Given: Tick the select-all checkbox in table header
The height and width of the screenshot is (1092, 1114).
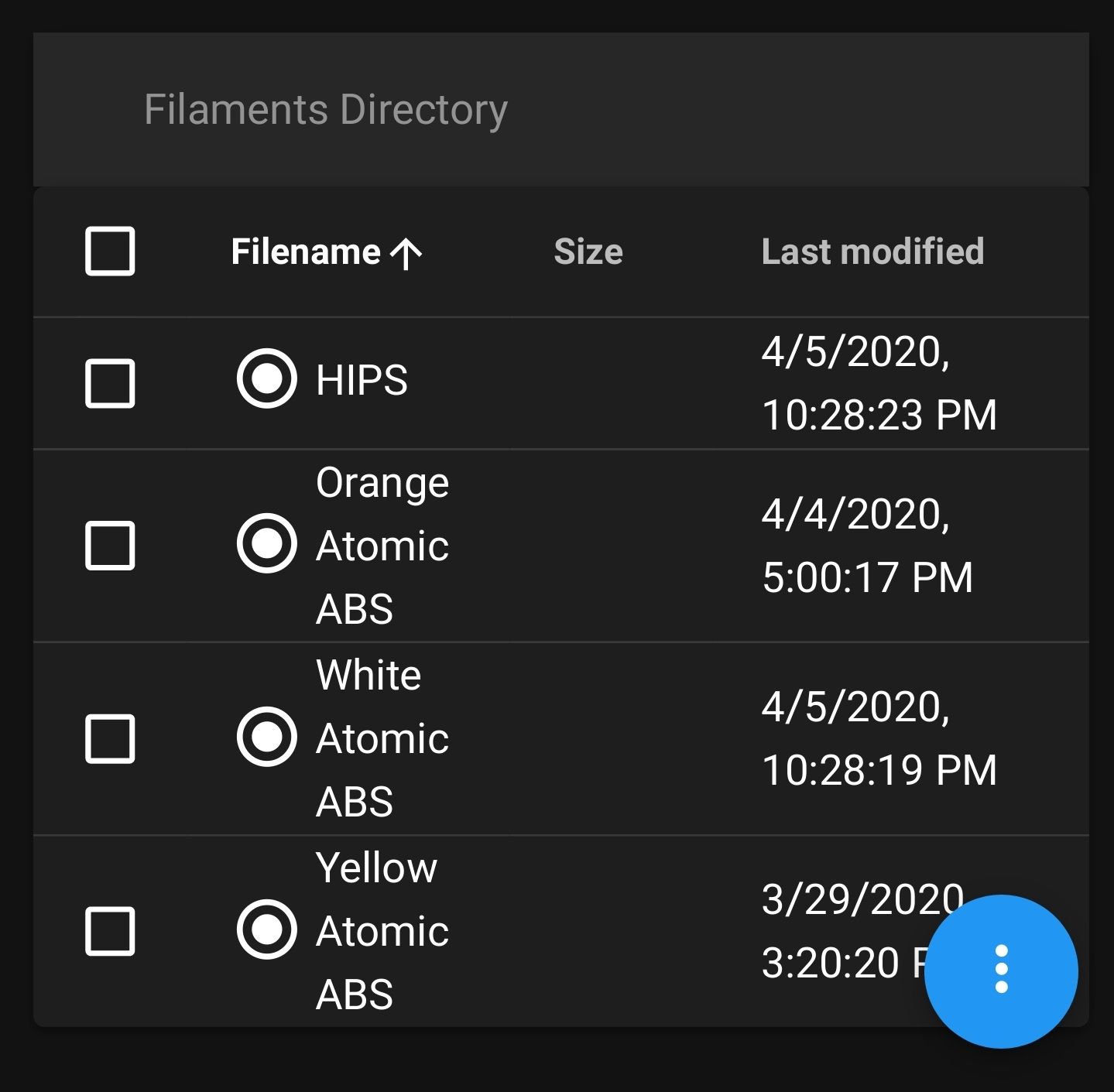Looking at the screenshot, I should tap(110, 251).
